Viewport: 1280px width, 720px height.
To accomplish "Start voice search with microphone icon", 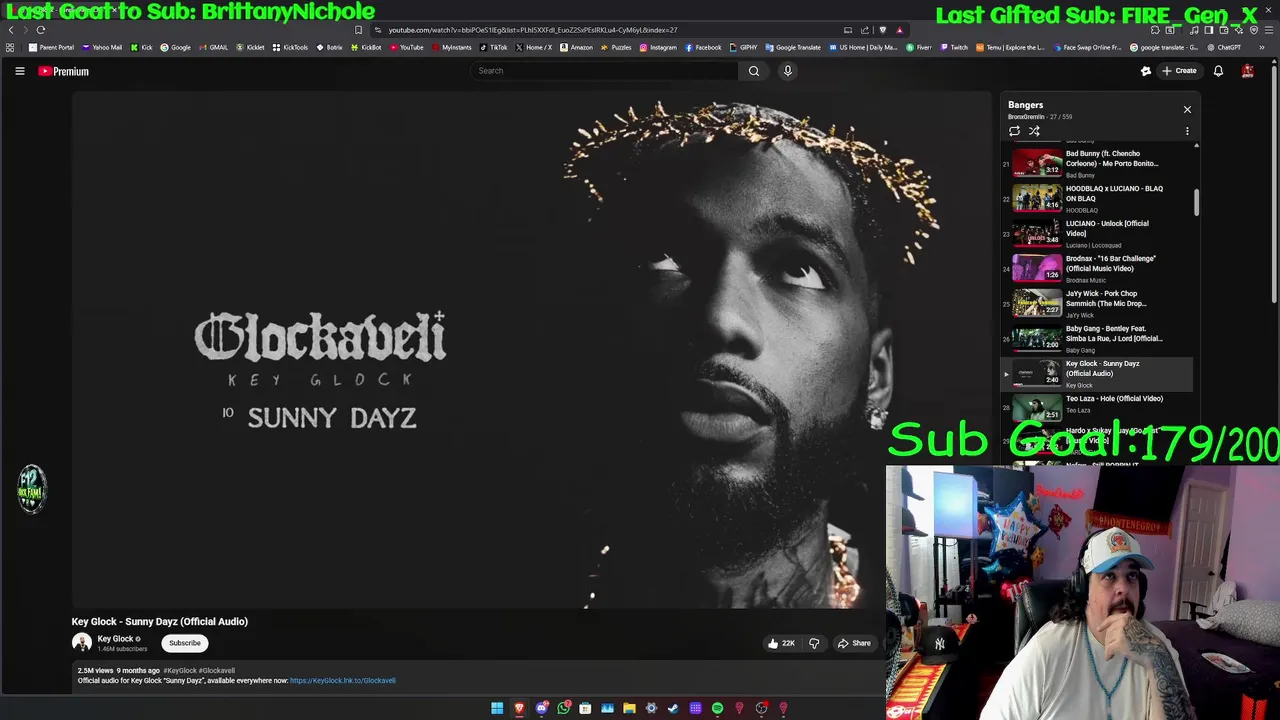I will click(788, 71).
